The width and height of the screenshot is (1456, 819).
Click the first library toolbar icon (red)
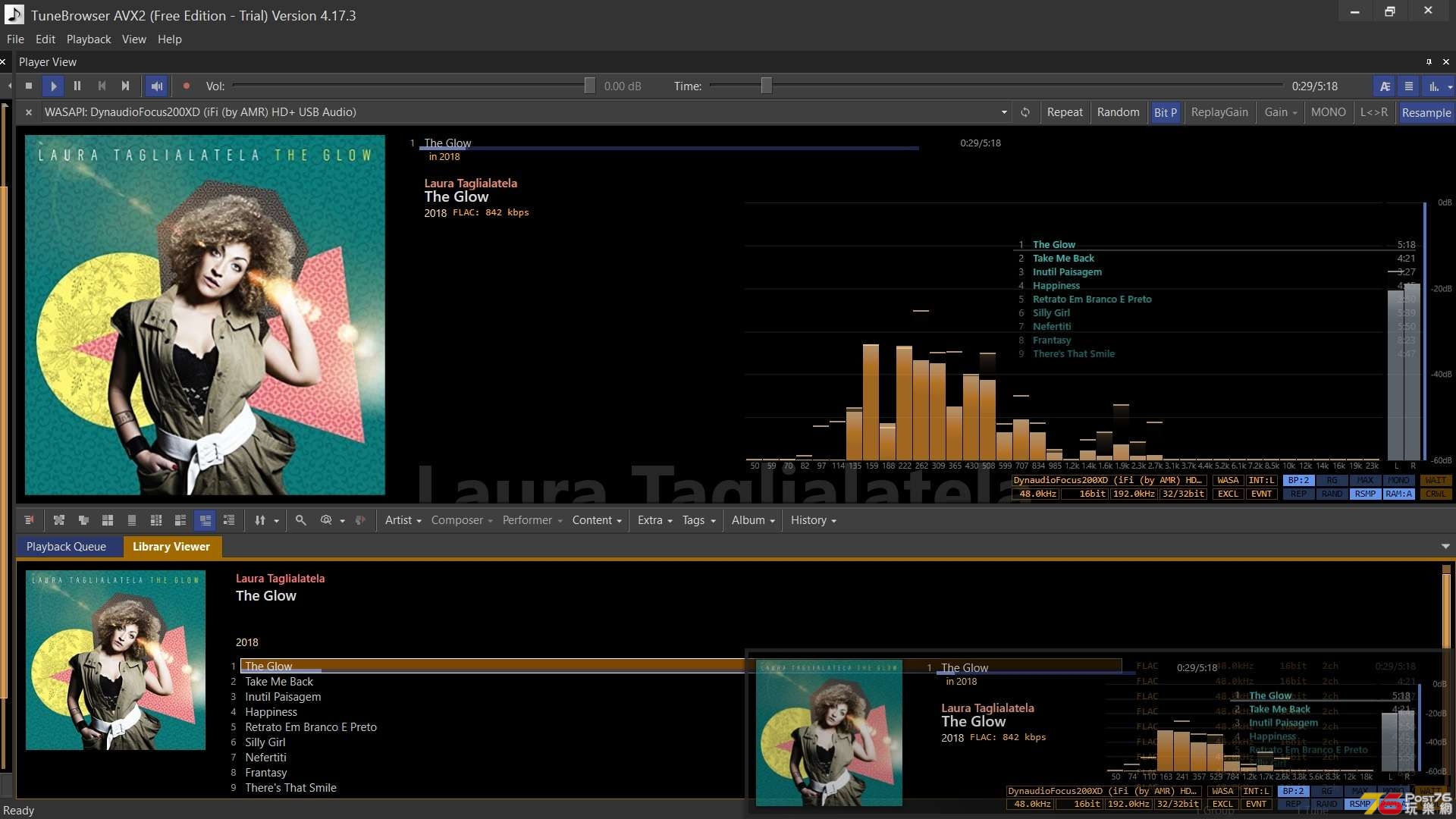pos(29,520)
